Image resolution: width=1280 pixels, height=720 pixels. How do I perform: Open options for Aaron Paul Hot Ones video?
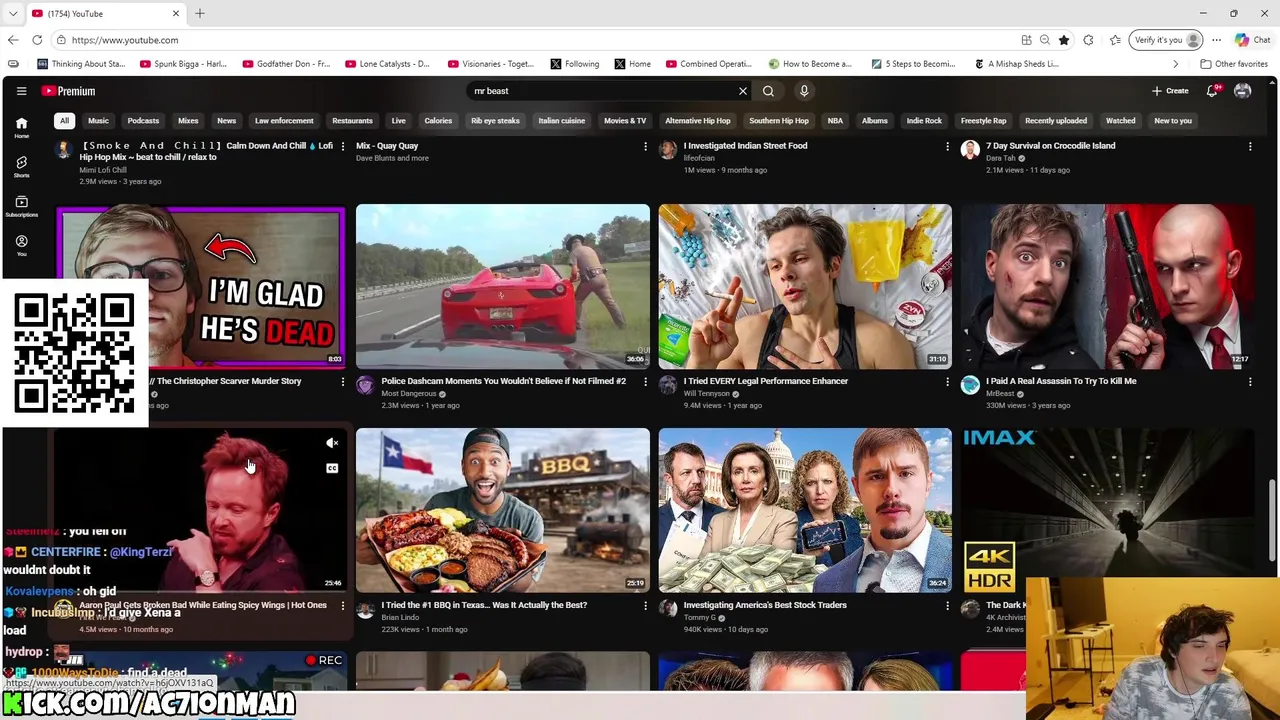pyautogui.click(x=342, y=606)
